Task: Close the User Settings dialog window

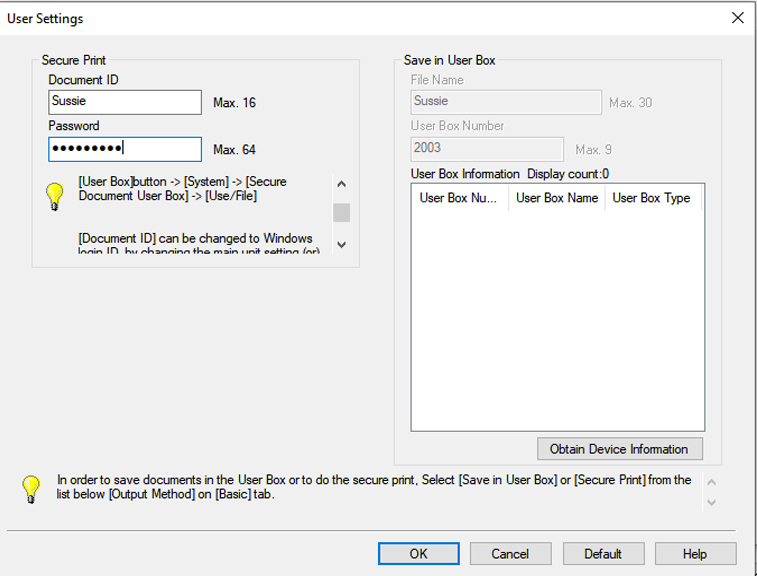Action: (737, 18)
